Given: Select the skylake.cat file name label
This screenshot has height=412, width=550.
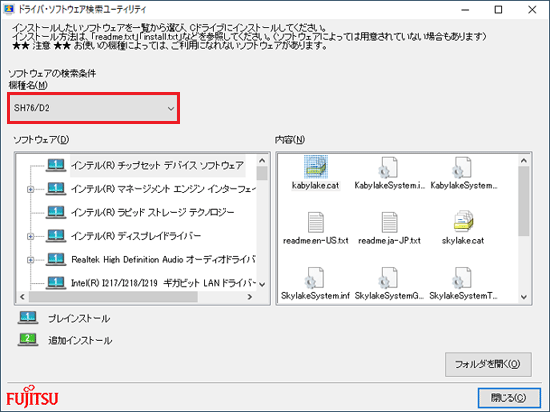Looking at the screenshot, I should 463,241.
